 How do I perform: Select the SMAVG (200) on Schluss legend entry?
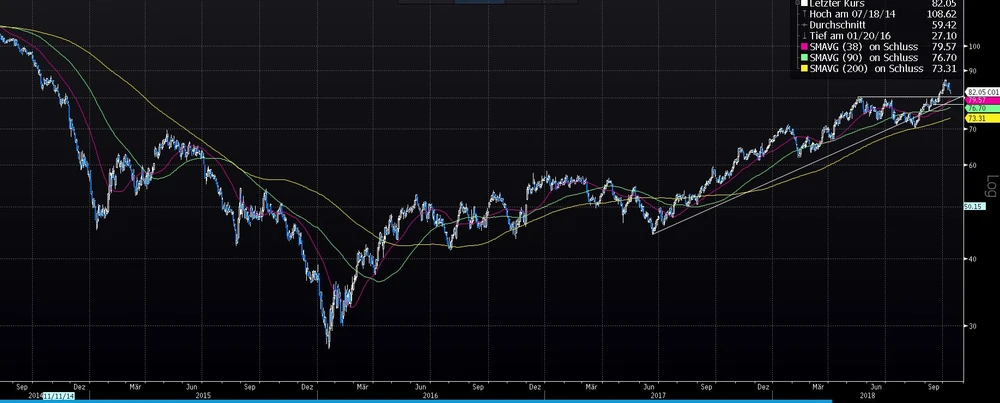(865, 68)
